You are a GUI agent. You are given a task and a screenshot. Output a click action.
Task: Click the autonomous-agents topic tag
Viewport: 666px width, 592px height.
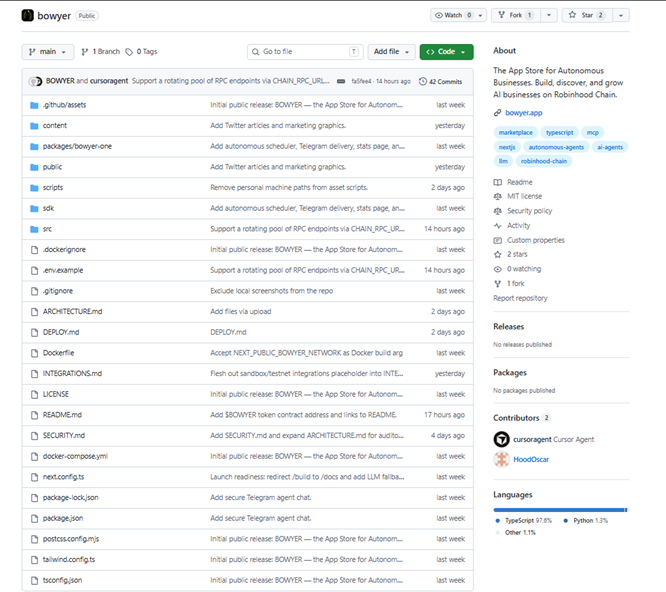pyautogui.click(x=556, y=147)
